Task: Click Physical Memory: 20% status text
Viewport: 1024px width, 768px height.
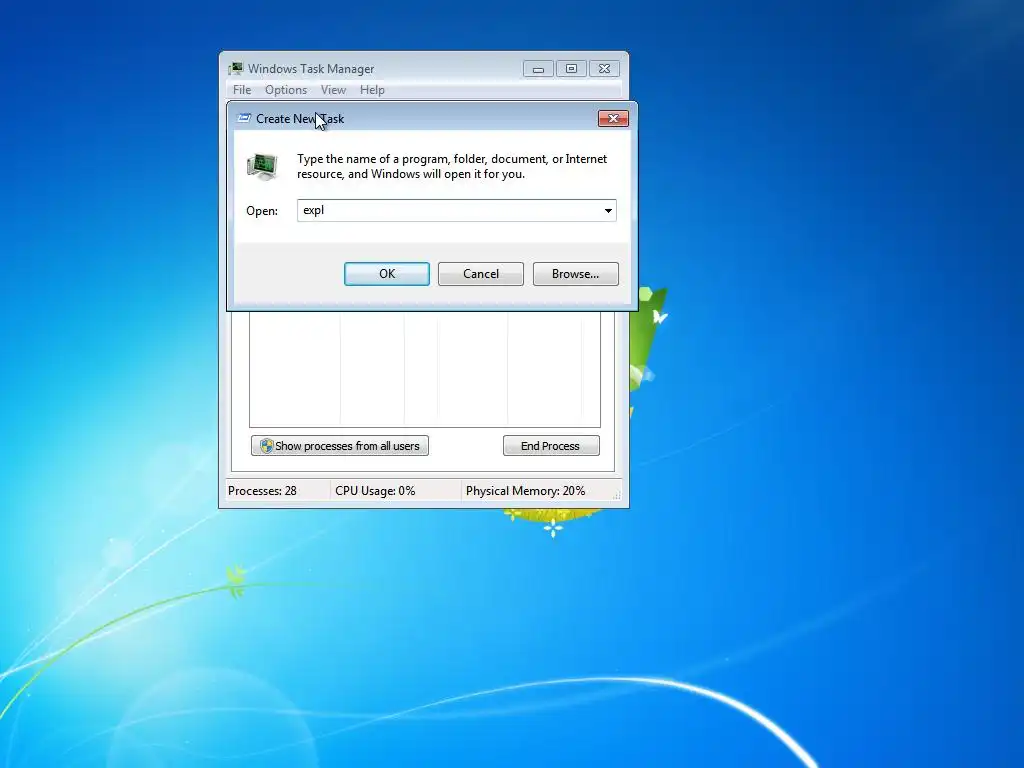Action: pyautogui.click(x=525, y=490)
